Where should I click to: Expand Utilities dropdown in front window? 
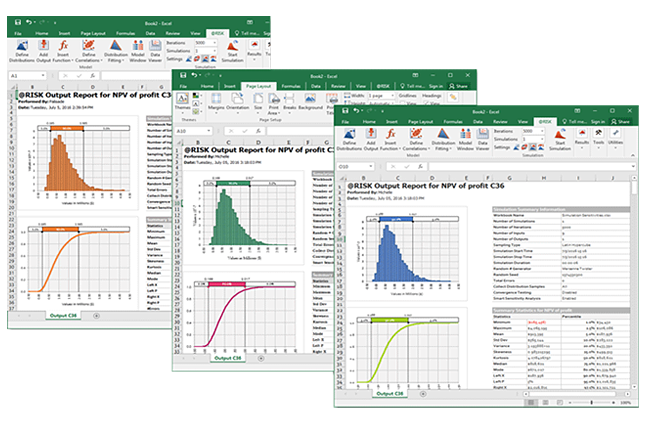pyautogui.click(x=615, y=147)
